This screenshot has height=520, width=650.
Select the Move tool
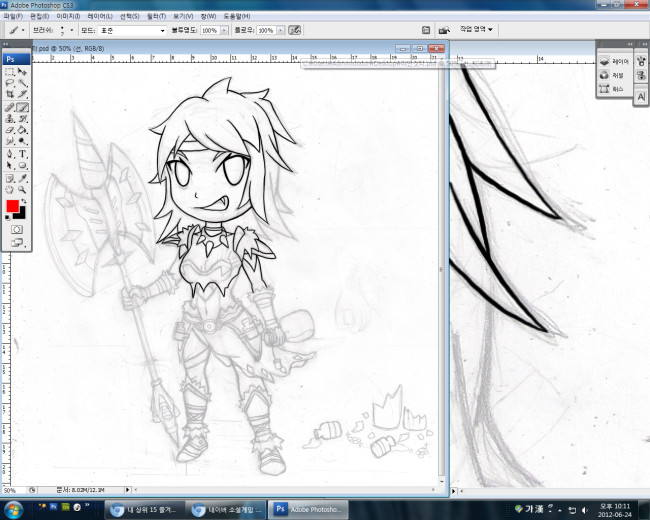point(22,72)
